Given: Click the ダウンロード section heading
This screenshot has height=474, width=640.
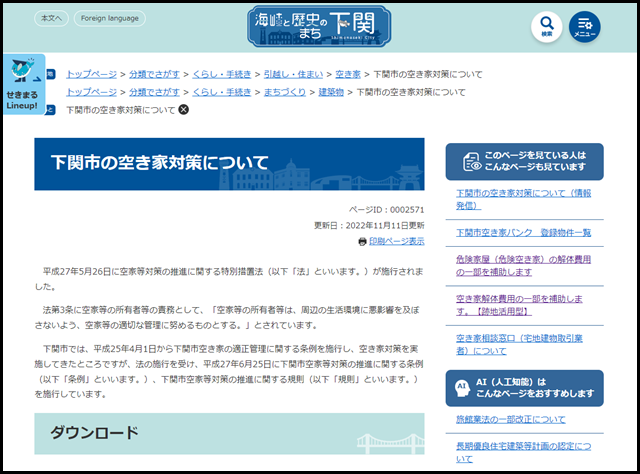Looking at the screenshot, I should click(229, 434).
